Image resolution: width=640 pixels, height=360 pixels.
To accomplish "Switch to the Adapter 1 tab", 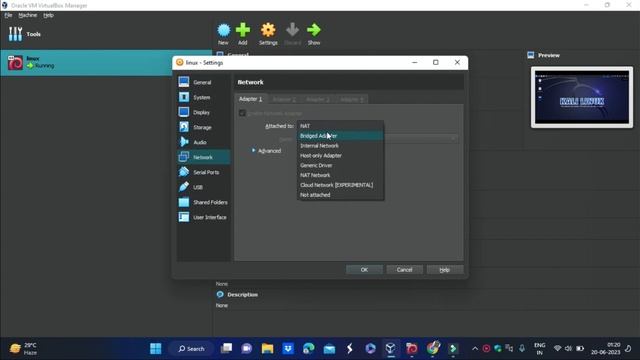I will (251, 99).
